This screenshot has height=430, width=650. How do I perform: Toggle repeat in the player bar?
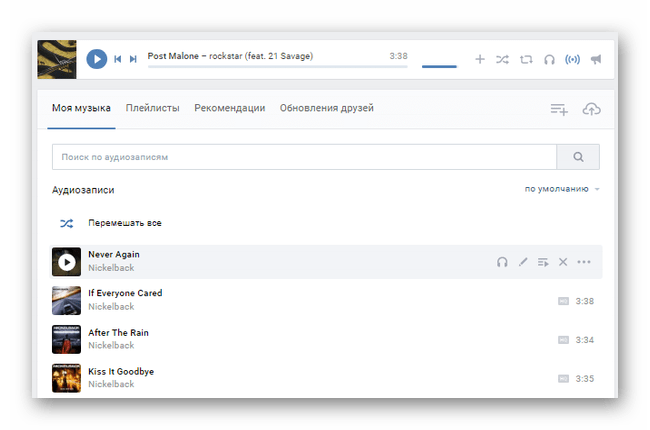(526, 60)
